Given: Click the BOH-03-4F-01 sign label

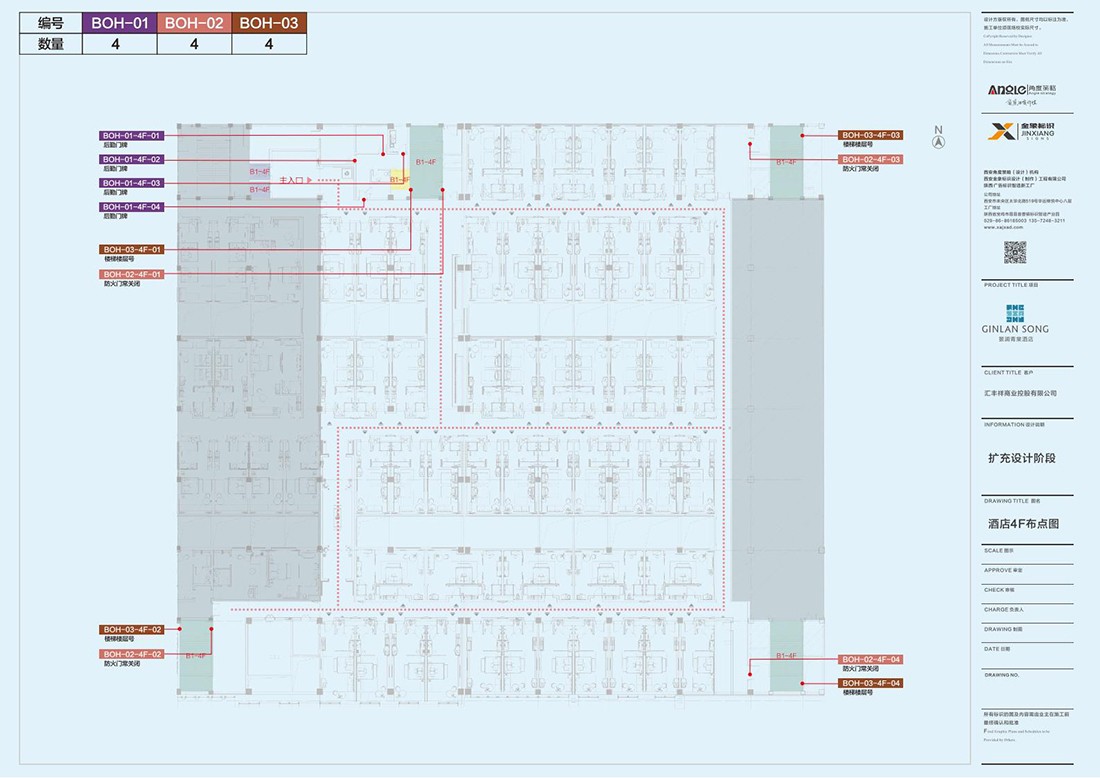Looking at the screenshot, I should pos(131,249).
